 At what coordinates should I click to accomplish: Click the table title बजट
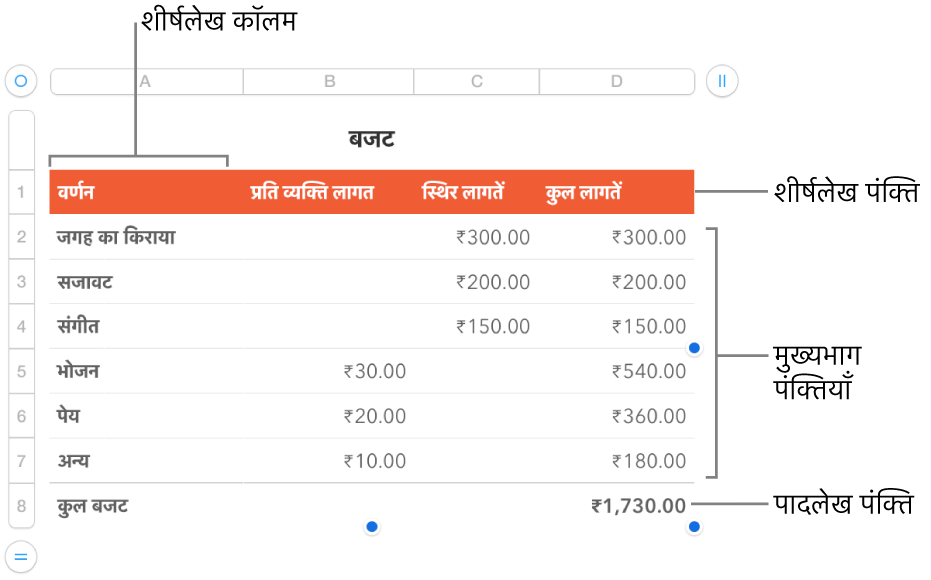371,139
